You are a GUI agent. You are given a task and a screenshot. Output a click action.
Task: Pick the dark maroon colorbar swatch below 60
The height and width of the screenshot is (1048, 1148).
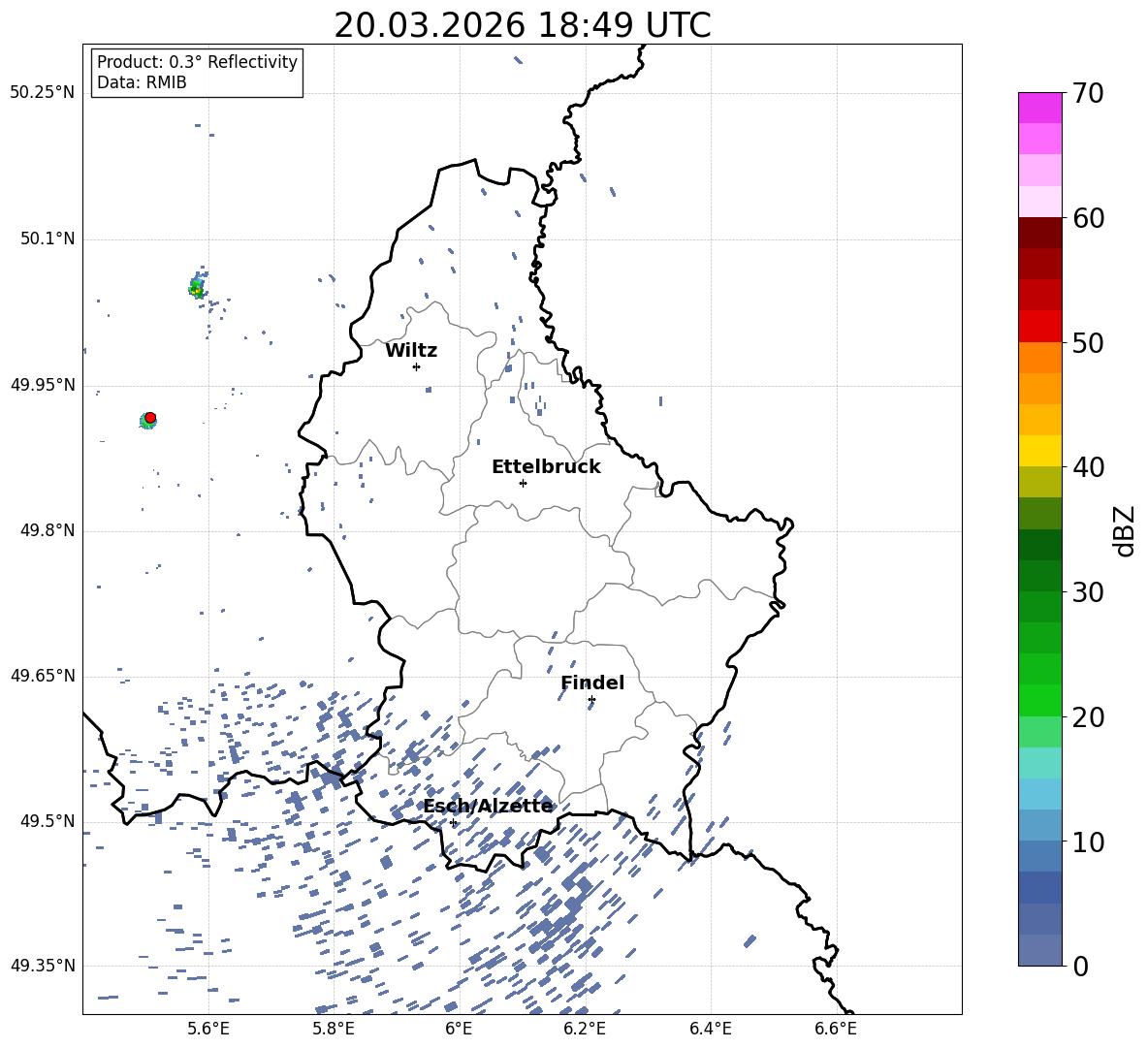coord(1040,233)
